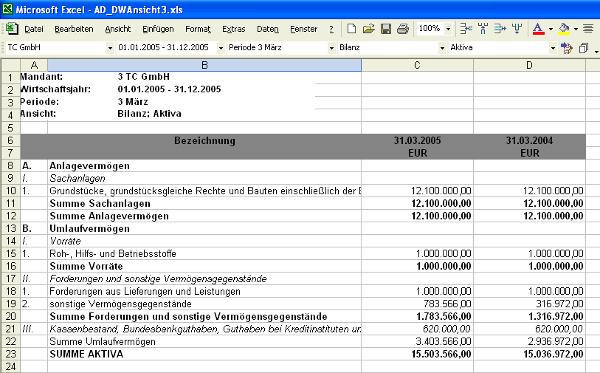Open the Einfügen menu
Screen dimensions: 600x373
tap(158, 29)
